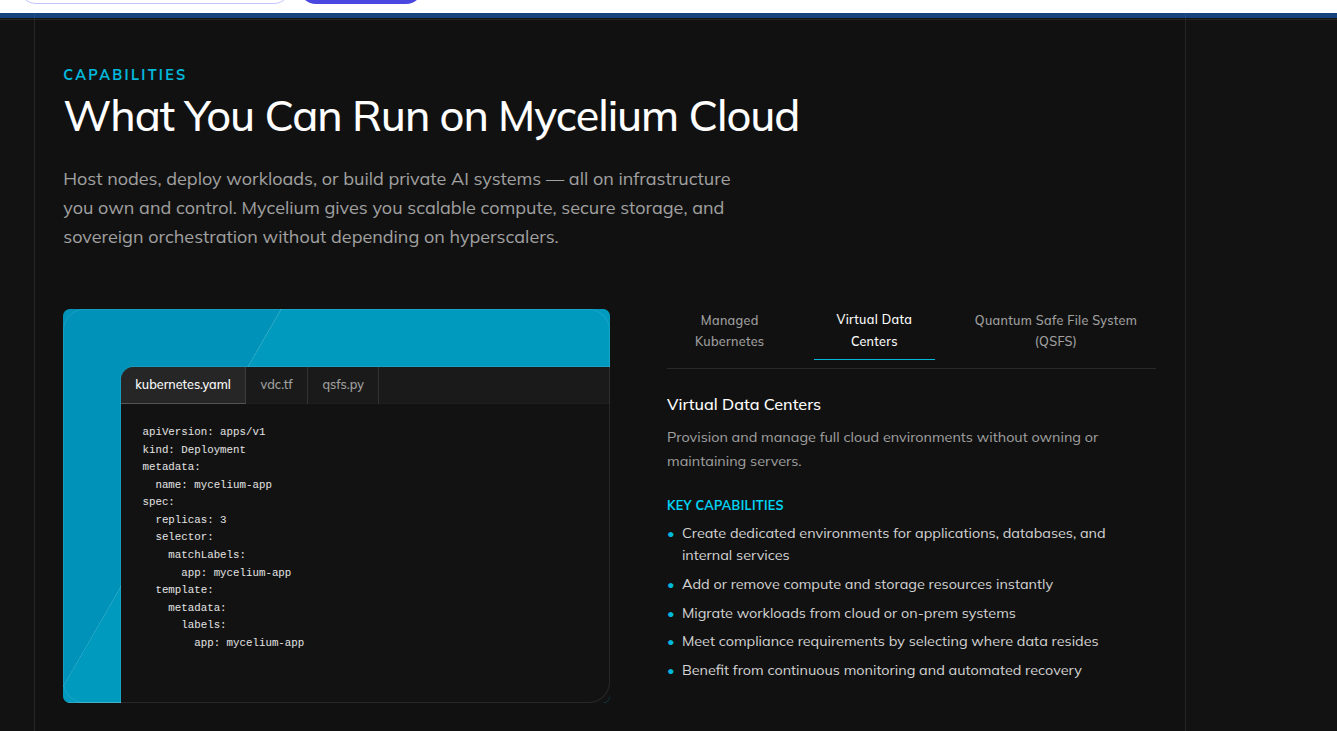Click the "replicas: 3" line in the code
Image resolution: width=1337 pixels, height=731 pixels.
[x=191, y=520]
